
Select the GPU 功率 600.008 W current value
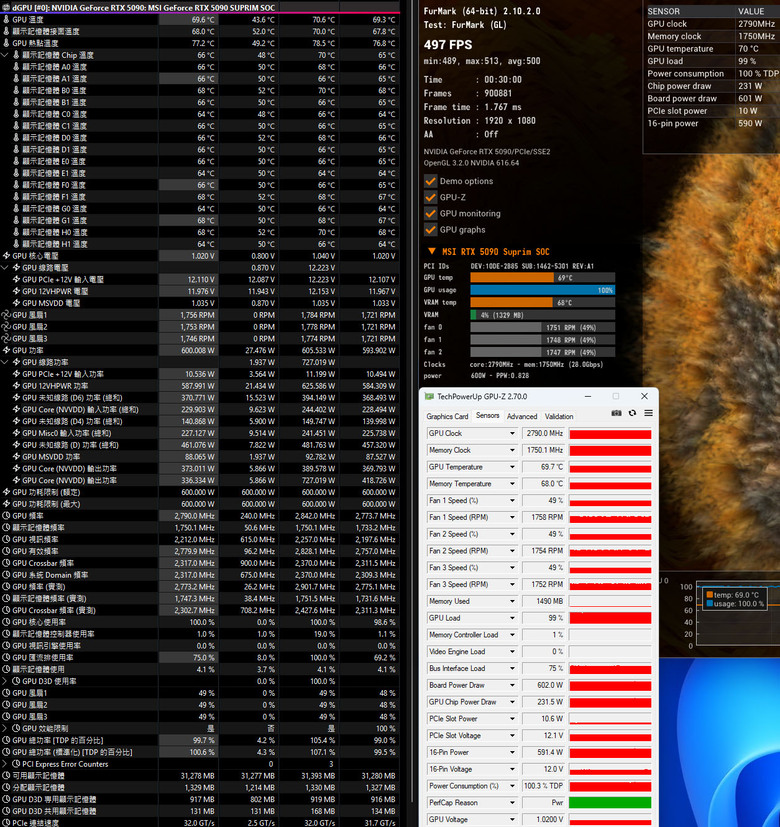click(188, 350)
